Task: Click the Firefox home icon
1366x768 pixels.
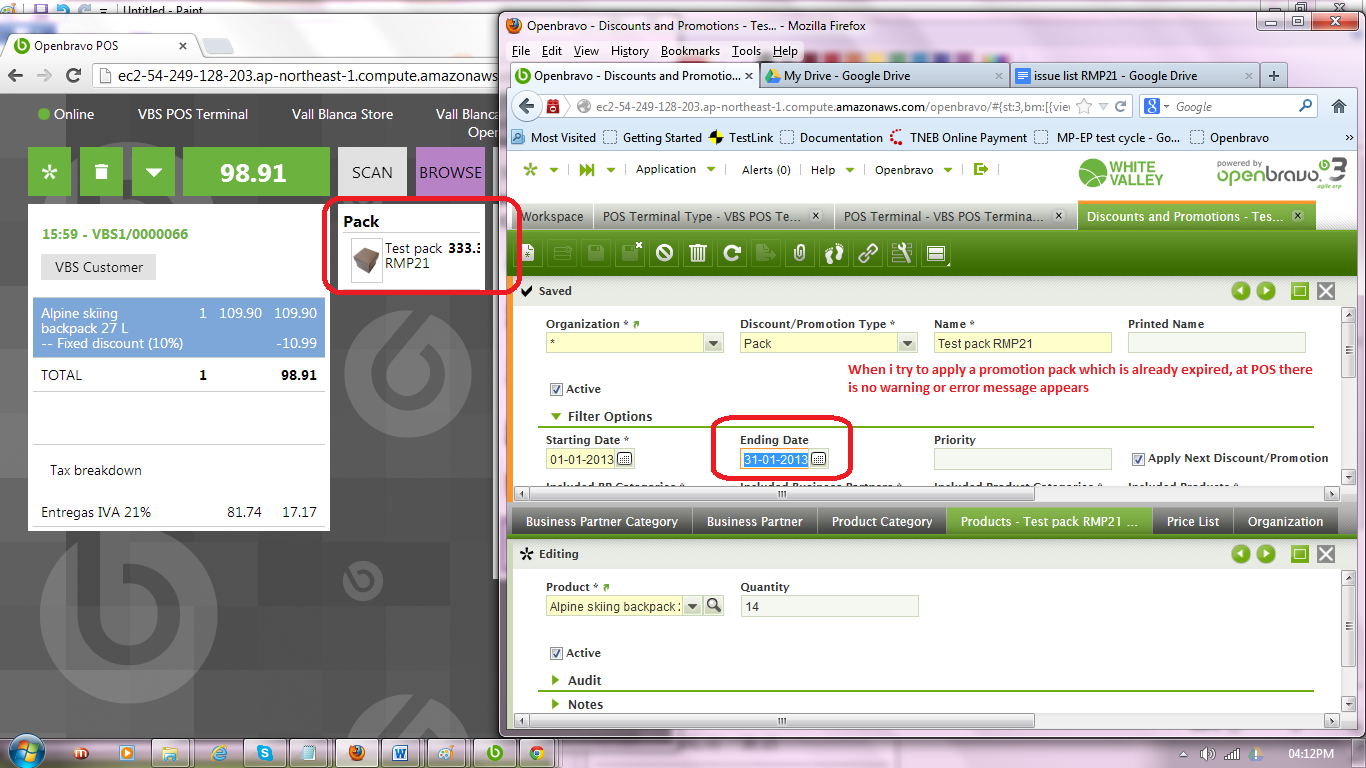Action: click(1339, 106)
